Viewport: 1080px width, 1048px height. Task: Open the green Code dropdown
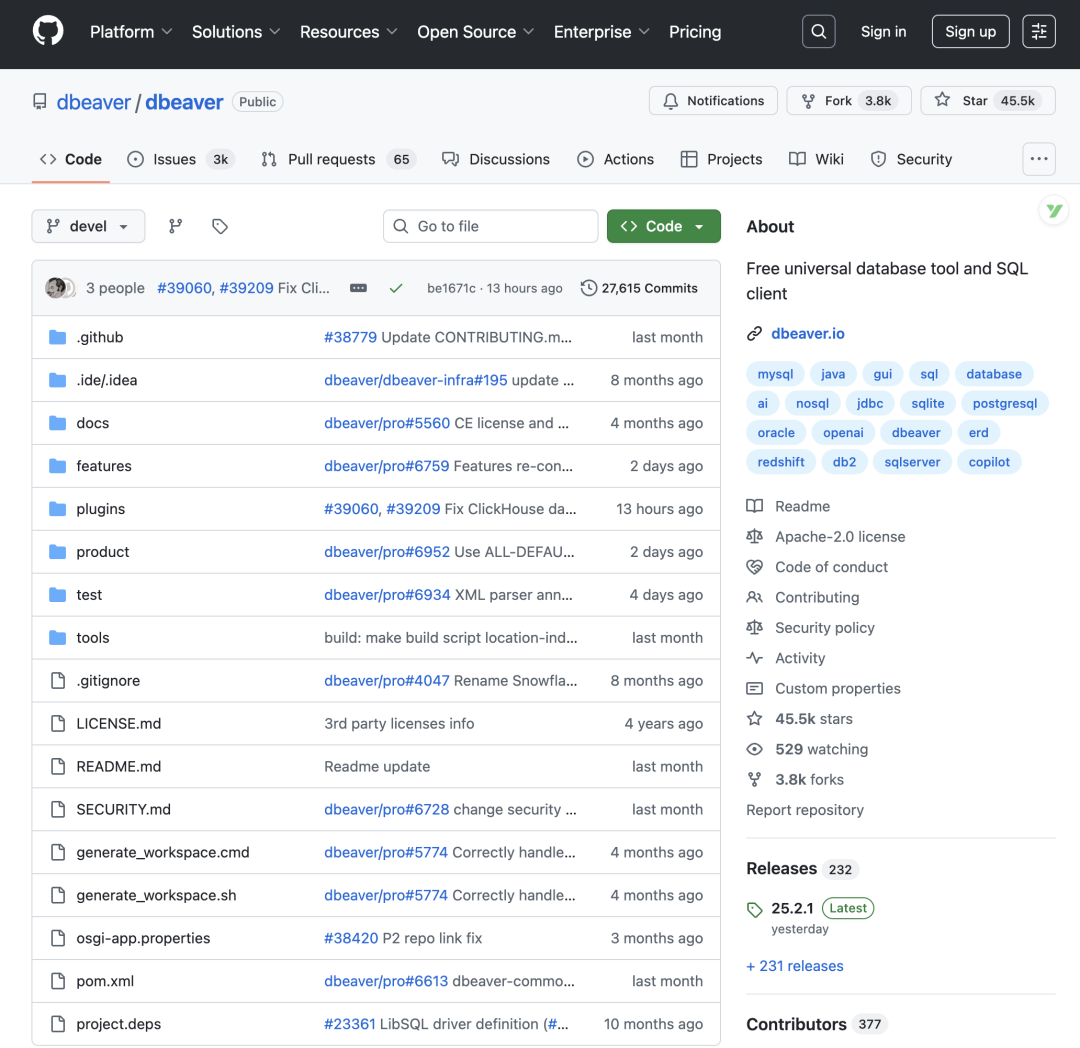663,226
